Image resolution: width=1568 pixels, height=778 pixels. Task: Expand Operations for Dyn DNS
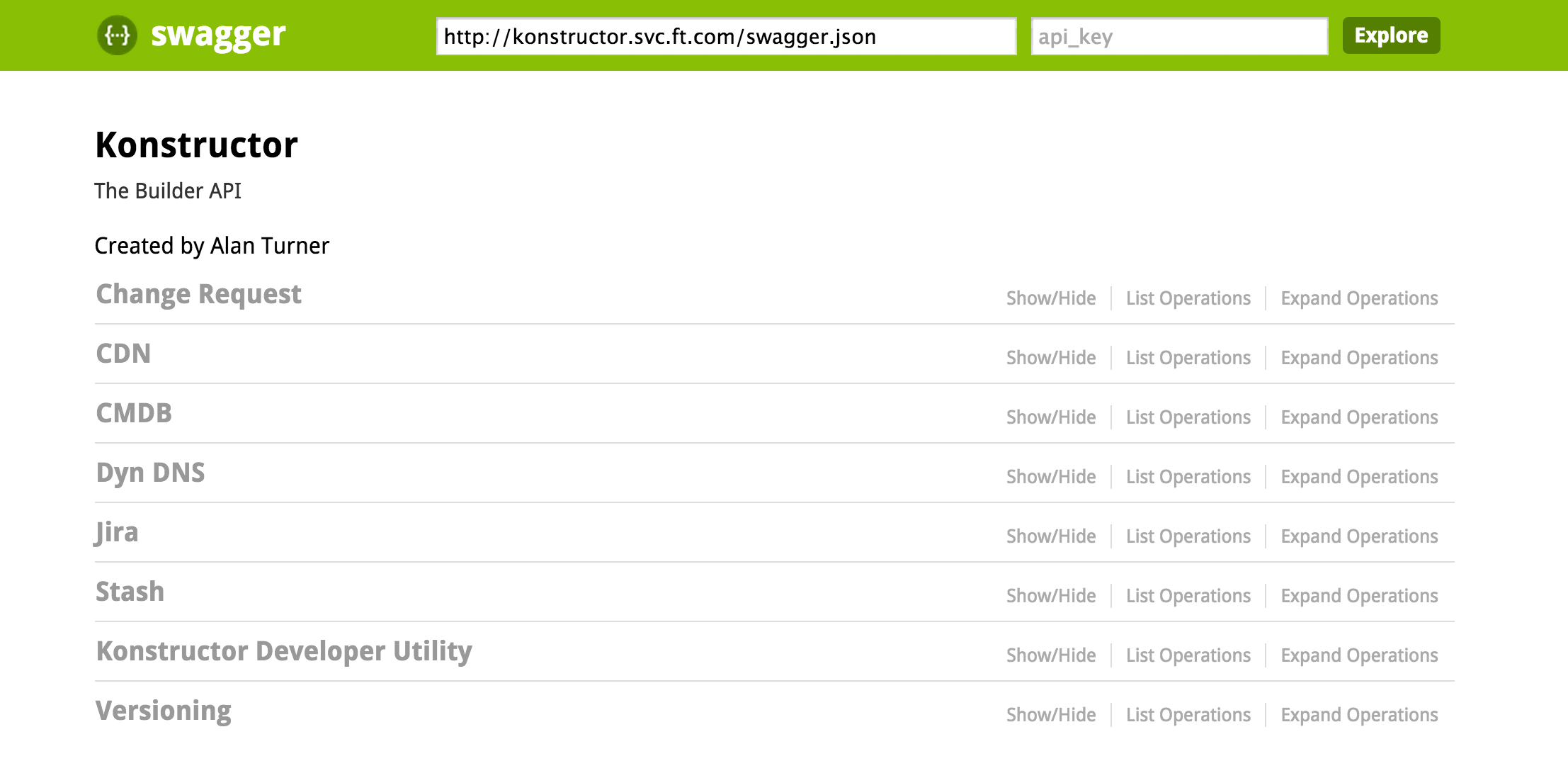click(x=1359, y=477)
